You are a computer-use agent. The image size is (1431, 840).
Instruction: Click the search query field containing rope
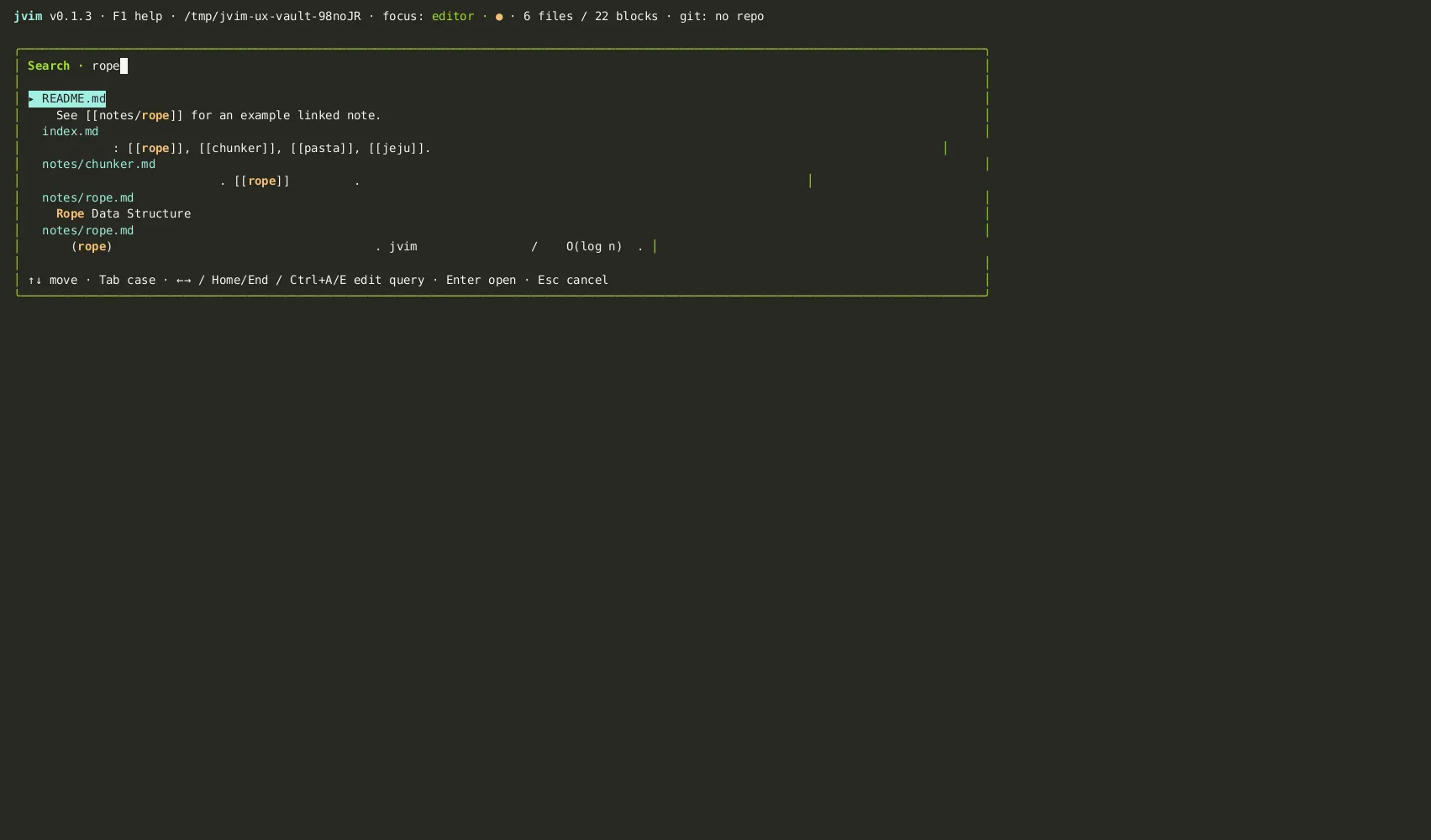109,66
